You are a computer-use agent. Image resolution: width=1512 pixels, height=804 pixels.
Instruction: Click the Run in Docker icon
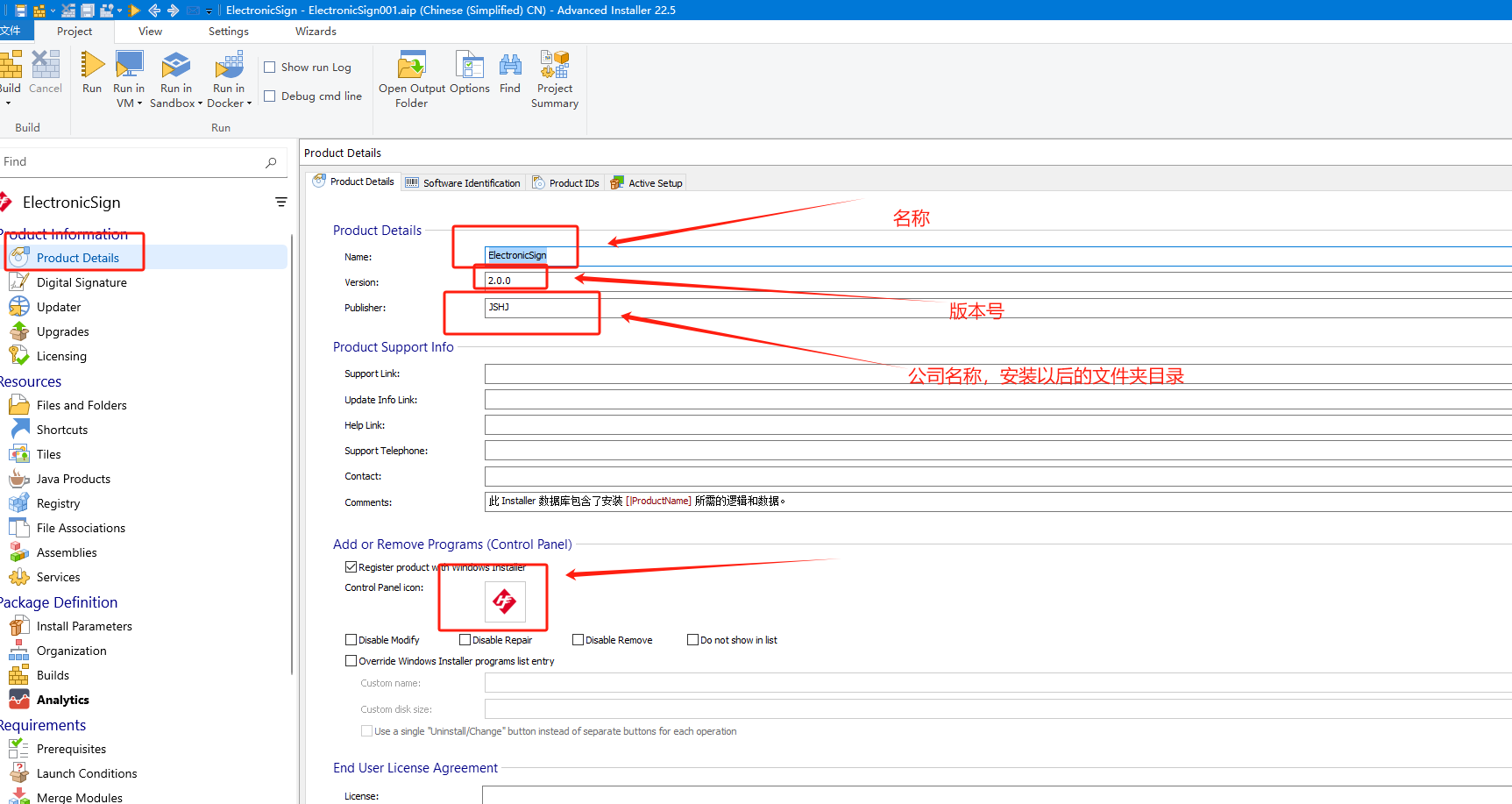click(x=229, y=65)
